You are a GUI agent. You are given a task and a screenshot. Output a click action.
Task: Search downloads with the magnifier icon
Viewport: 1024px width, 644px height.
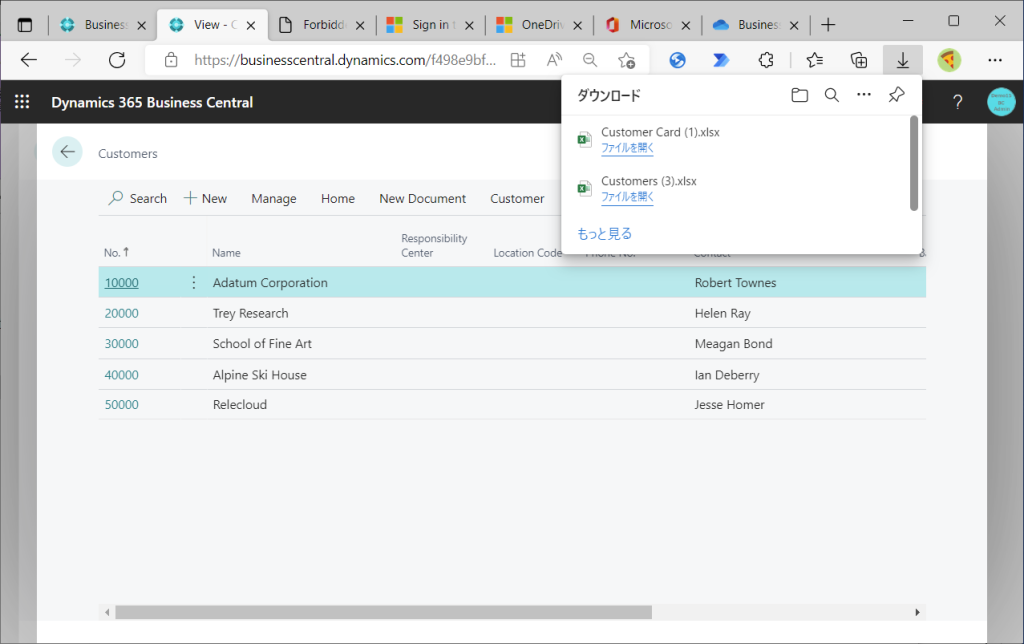pyautogui.click(x=831, y=95)
